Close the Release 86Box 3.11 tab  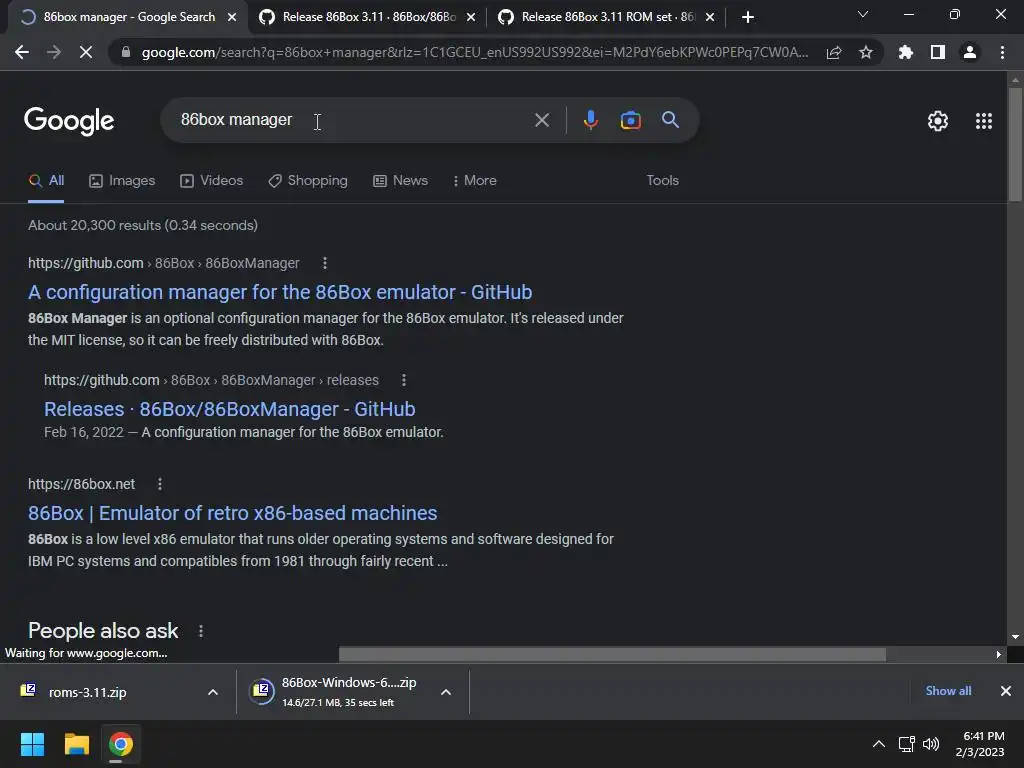pyautogui.click(x=471, y=17)
